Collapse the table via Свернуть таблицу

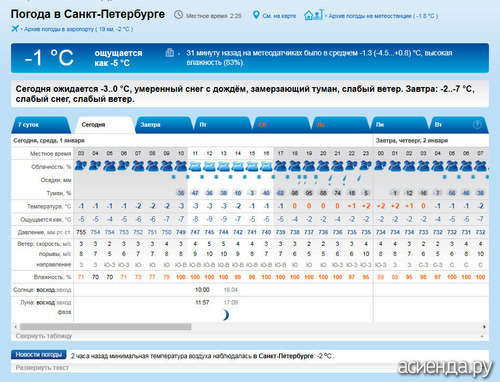[x=44, y=336]
